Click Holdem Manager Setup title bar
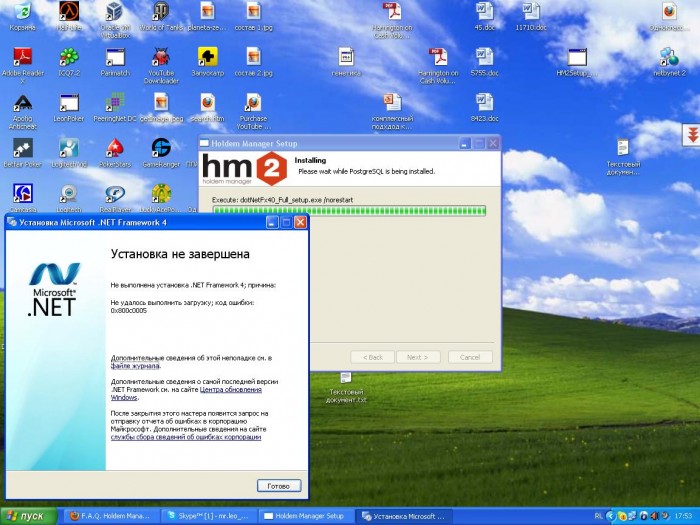Screen dimensions: 700x525 (328, 143)
